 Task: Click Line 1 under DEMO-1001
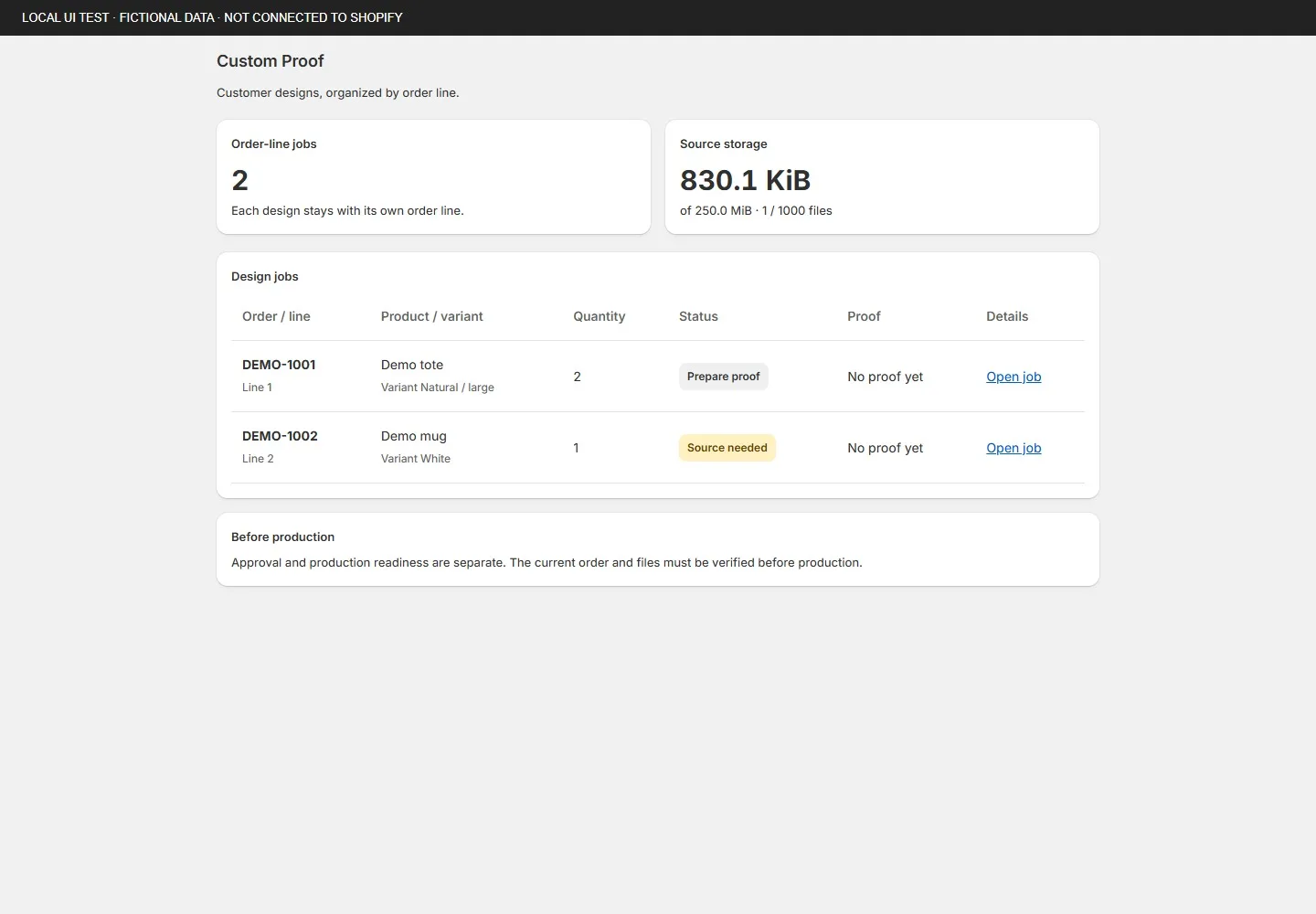pyautogui.click(x=257, y=388)
